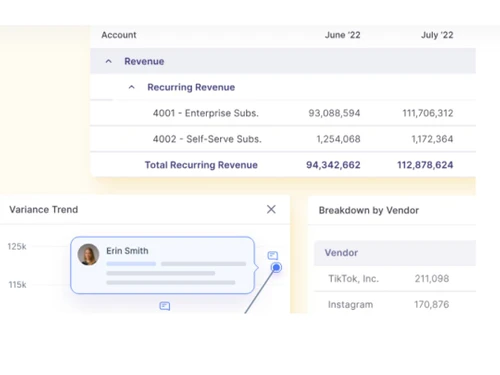Collapse the Recurring Revenue chevron

pyautogui.click(x=132, y=87)
